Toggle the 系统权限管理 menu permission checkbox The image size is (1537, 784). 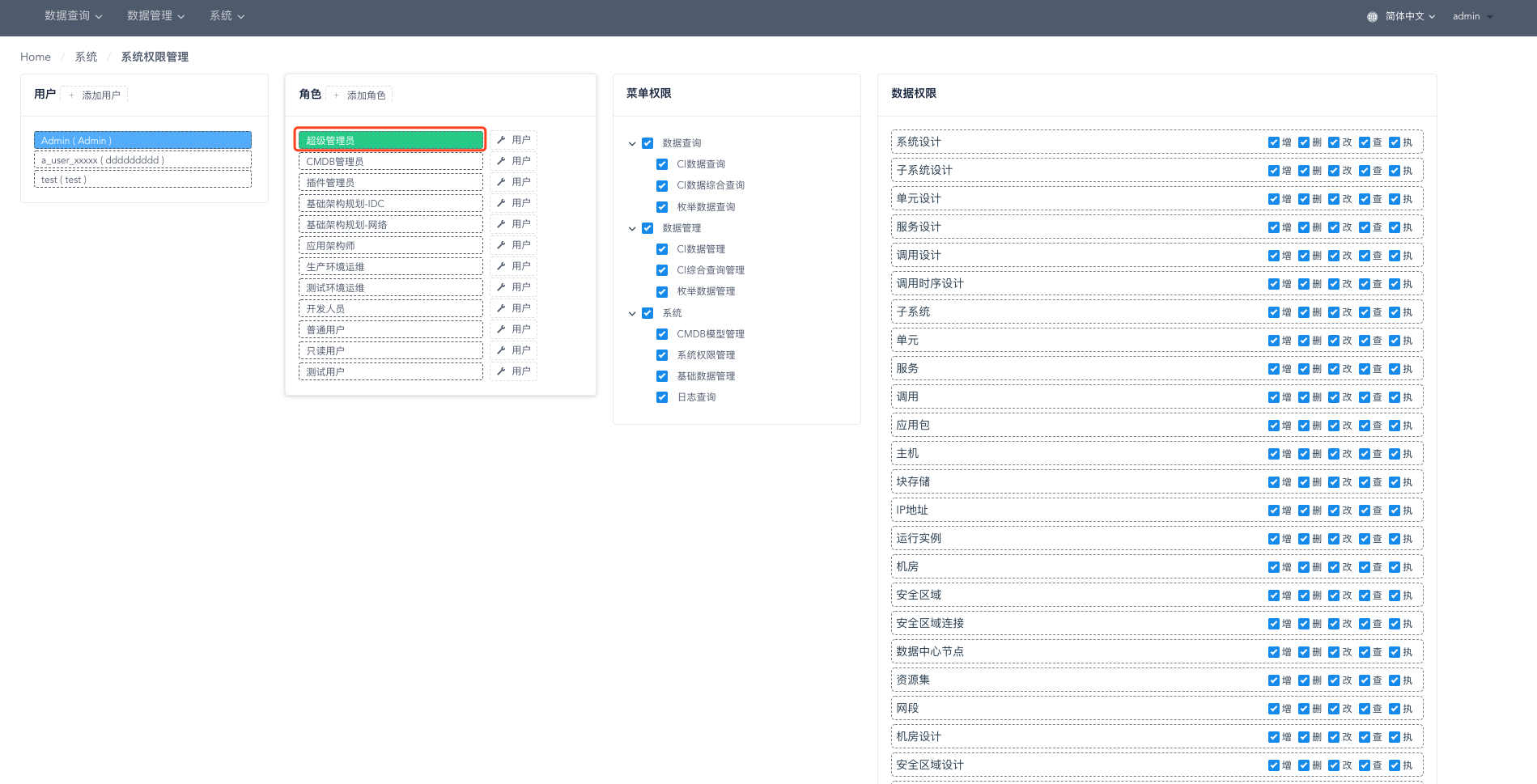click(x=662, y=355)
